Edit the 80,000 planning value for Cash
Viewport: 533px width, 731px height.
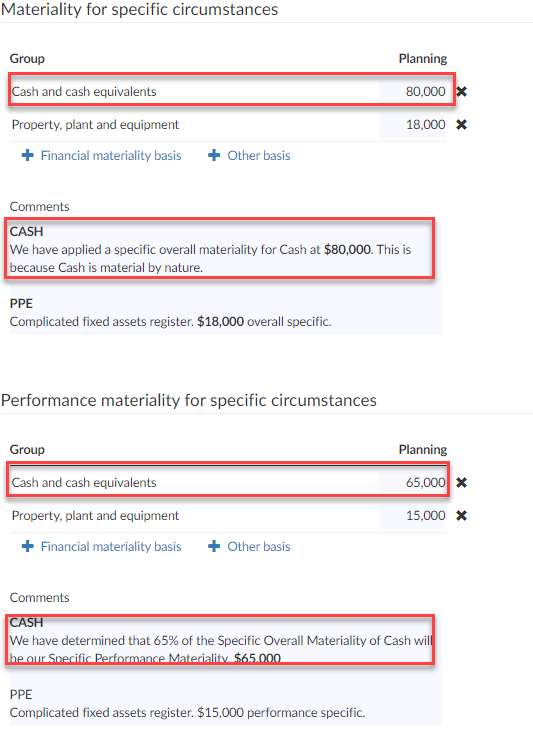pyautogui.click(x=413, y=91)
